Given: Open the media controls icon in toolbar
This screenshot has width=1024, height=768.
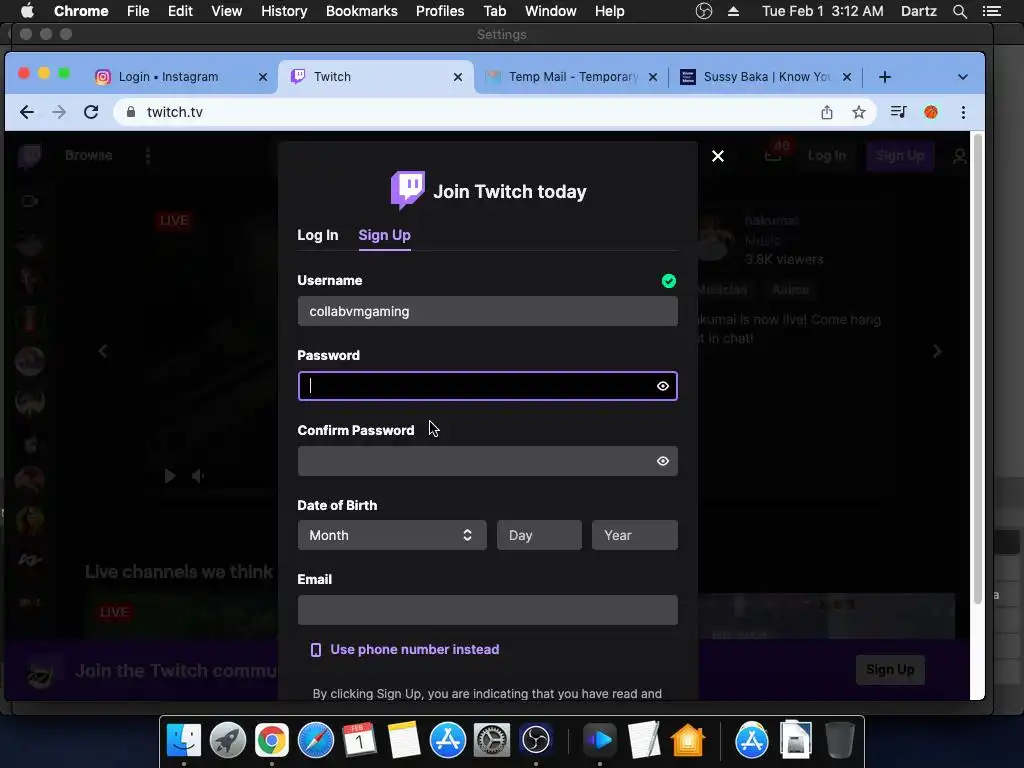Looking at the screenshot, I should pos(899,112).
